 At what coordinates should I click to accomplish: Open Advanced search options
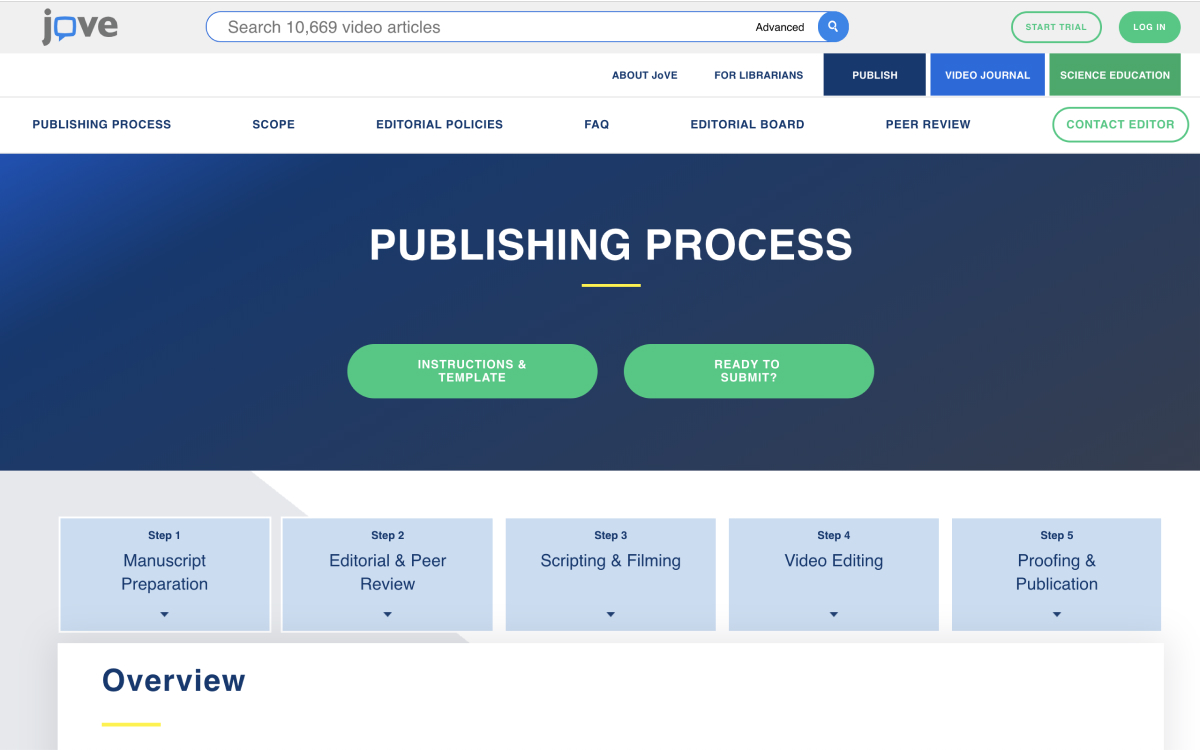point(780,27)
